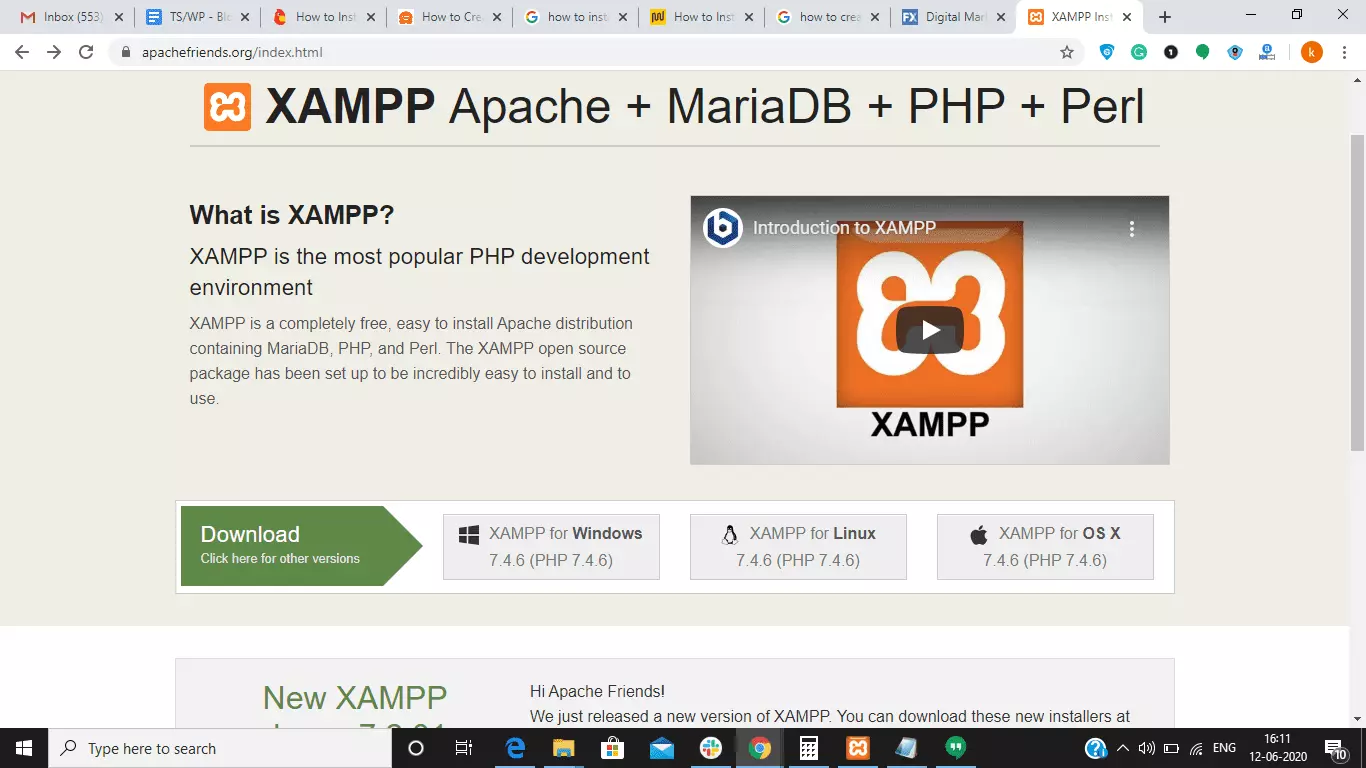This screenshot has height=768, width=1366.
Task: Open the orange 'k' profile avatar
Action: pyautogui.click(x=1312, y=52)
